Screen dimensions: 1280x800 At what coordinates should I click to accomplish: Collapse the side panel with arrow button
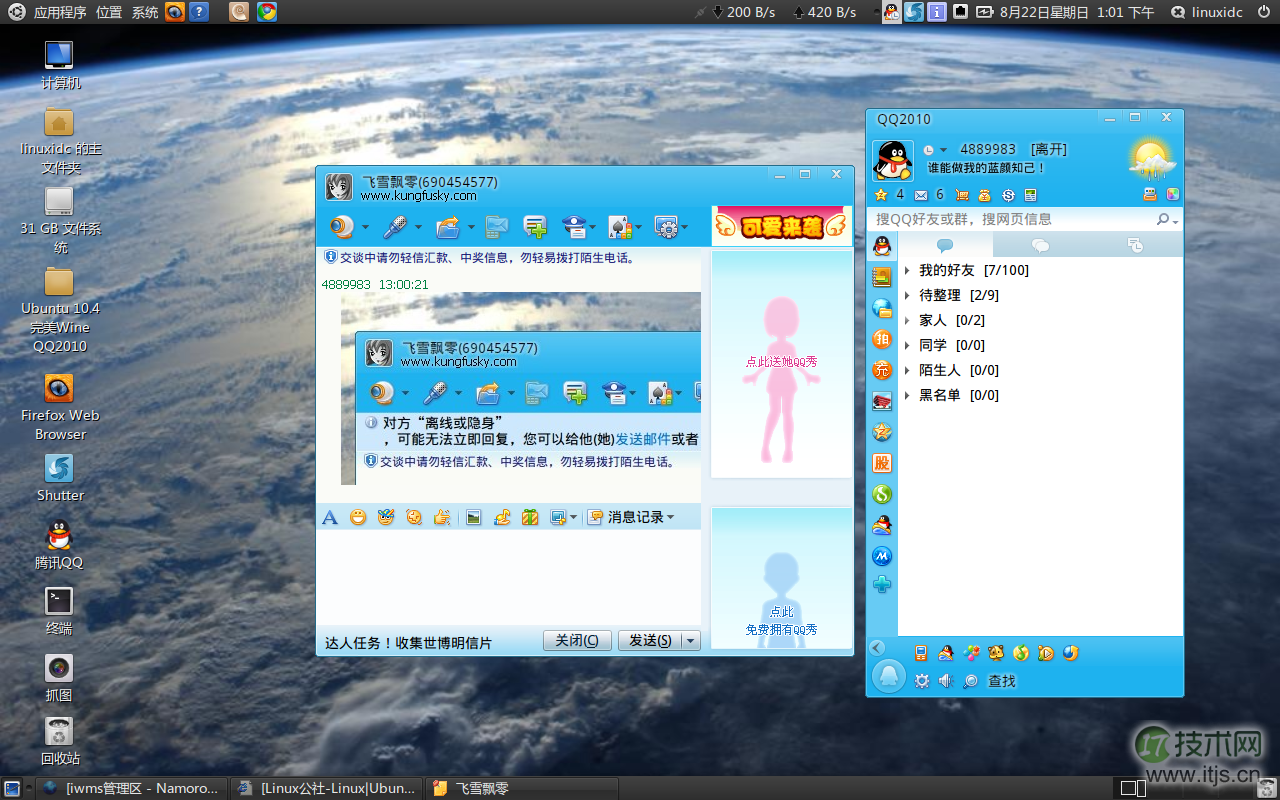877,648
